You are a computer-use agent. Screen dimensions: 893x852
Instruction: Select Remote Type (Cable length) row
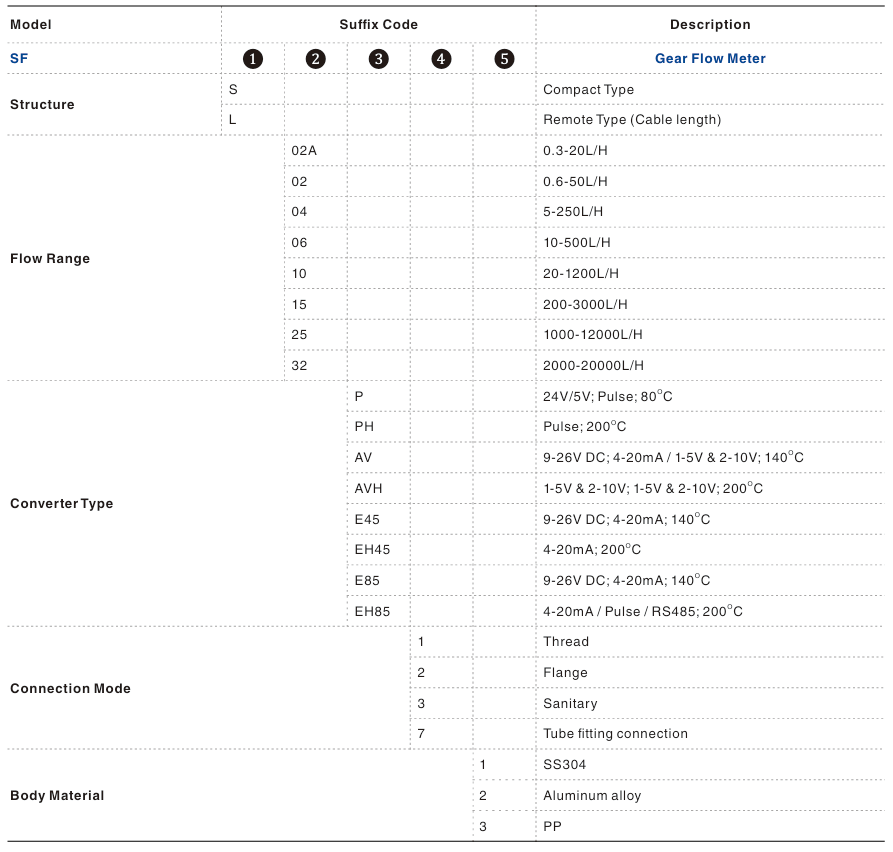click(631, 120)
